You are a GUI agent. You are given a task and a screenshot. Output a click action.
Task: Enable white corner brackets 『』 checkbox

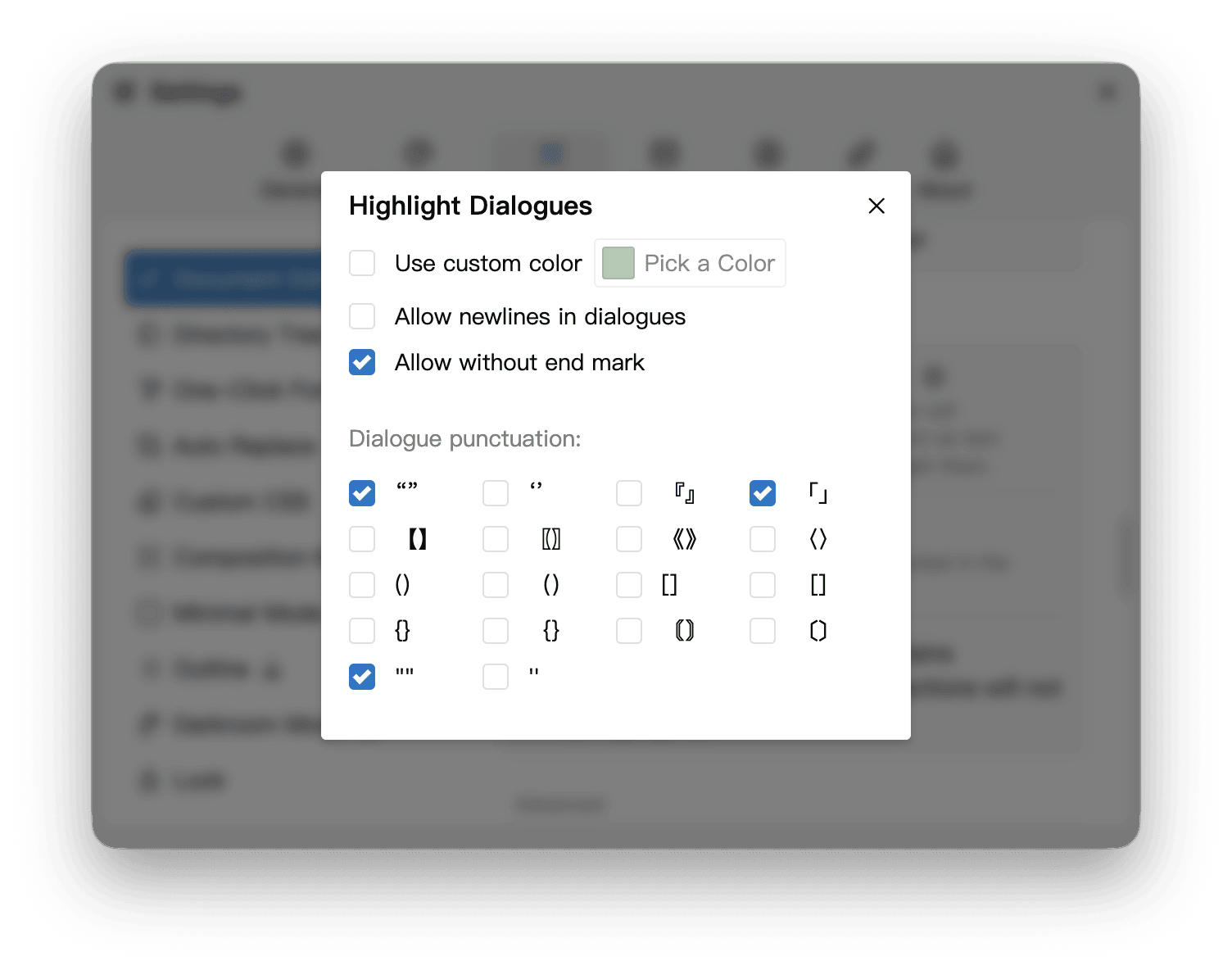click(629, 493)
